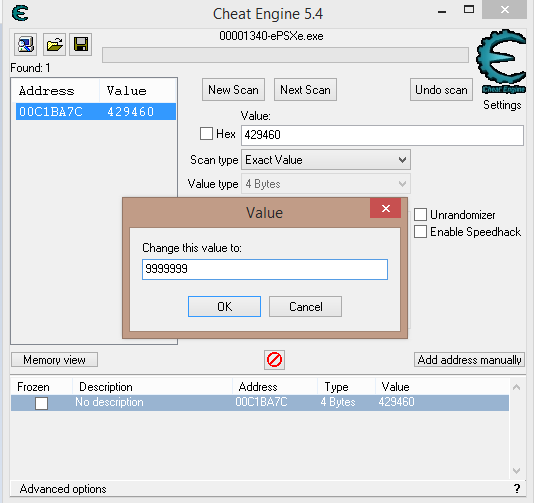The height and width of the screenshot is (503, 534).
Task: Minimize the Cheat Engine window
Action: (442, 11)
